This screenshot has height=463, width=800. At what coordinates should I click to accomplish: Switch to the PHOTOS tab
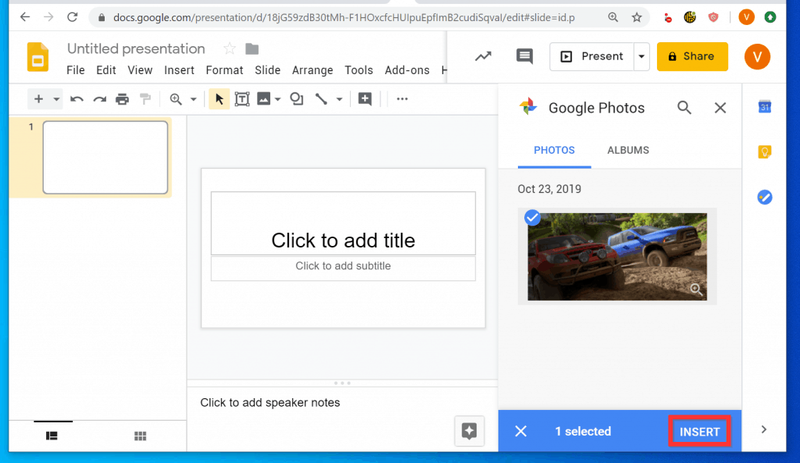[x=554, y=150]
